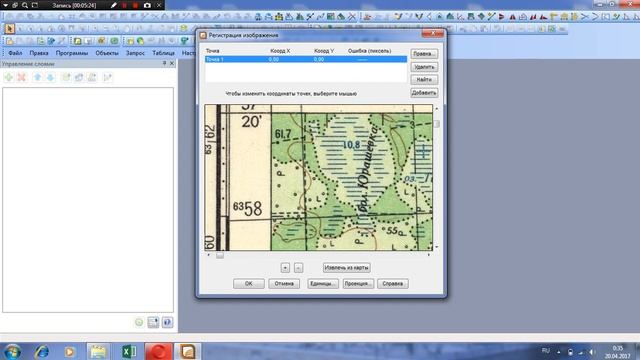Click the Коорд X column header

pyautogui.click(x=280, y=51)
